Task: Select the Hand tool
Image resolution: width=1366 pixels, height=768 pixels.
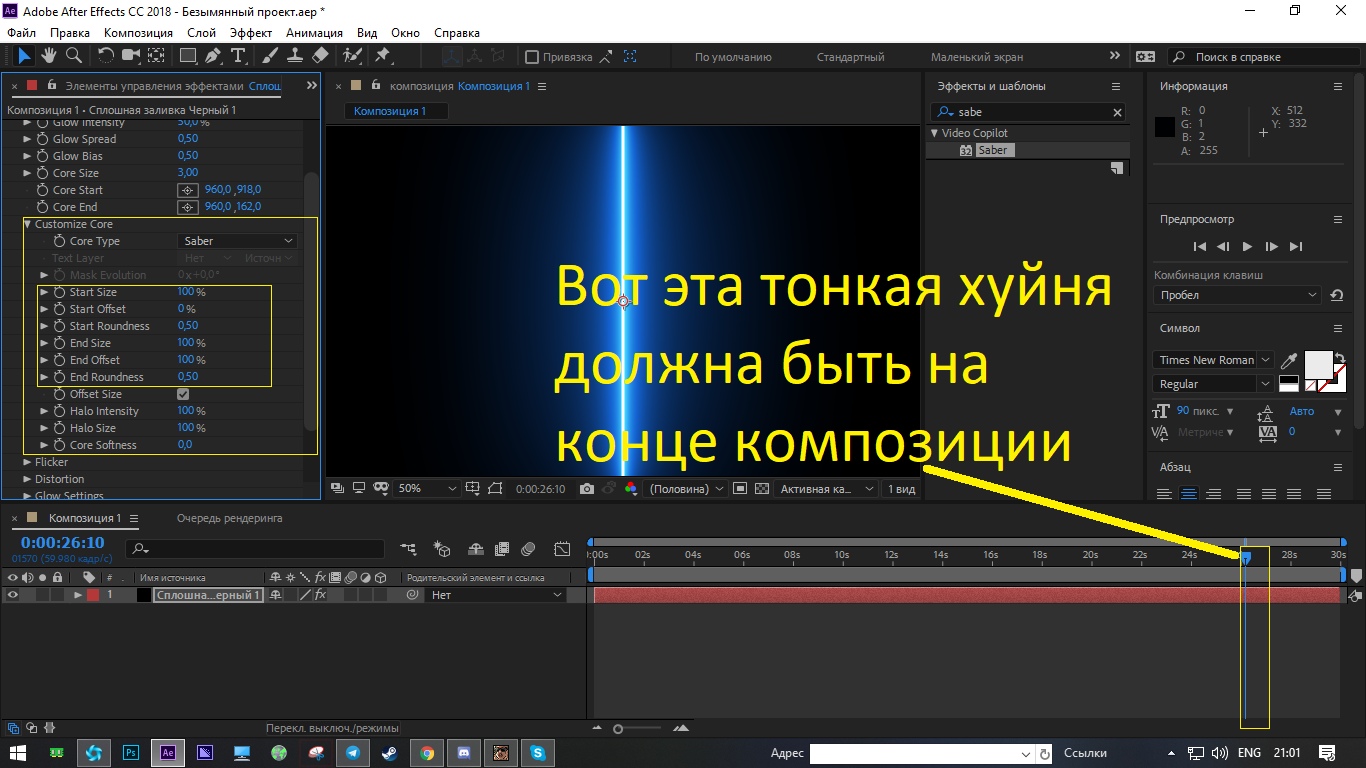Action: (49, 55)
